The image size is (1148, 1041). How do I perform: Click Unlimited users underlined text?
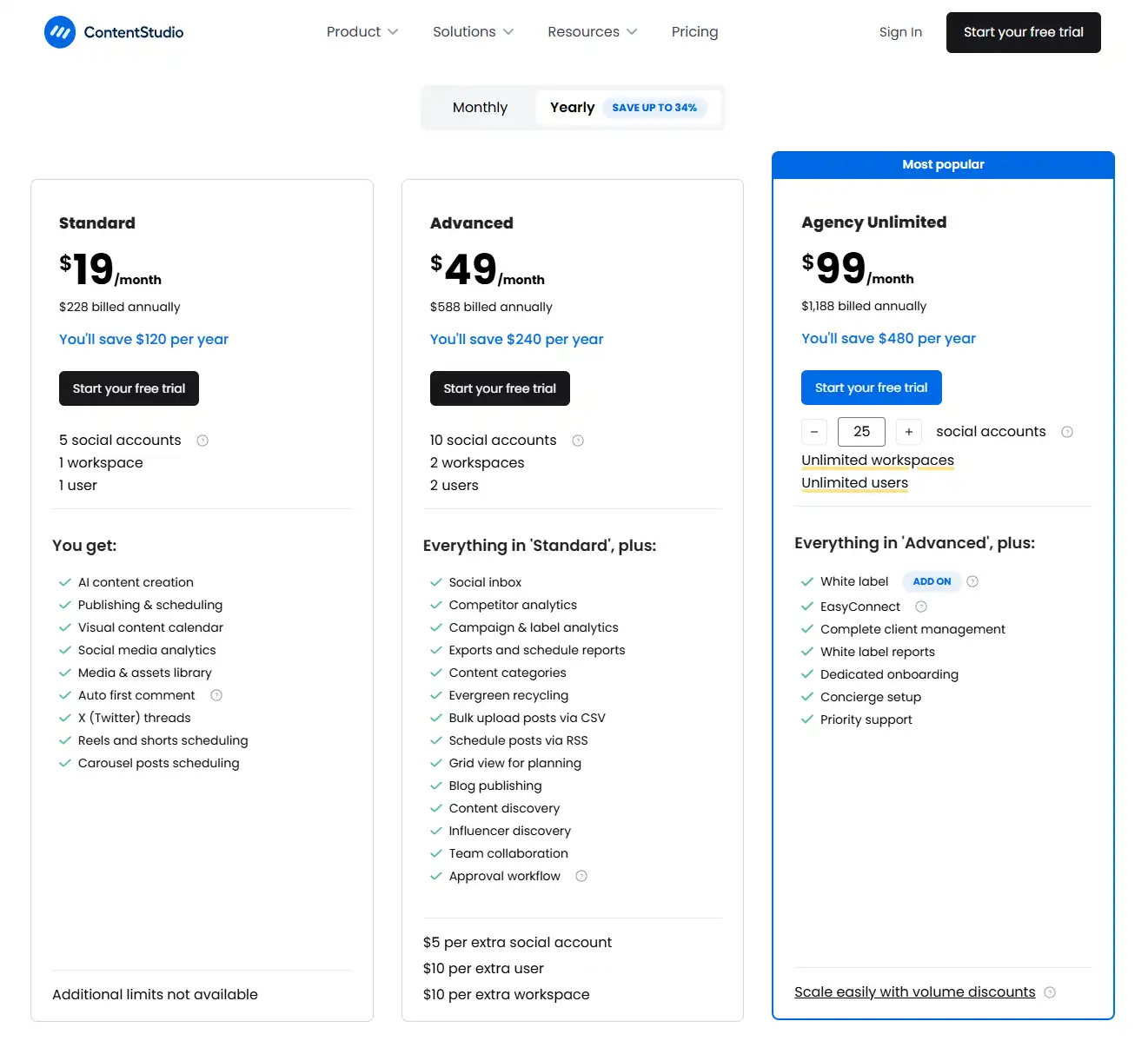pyautogui.click(x=854, y=483)
